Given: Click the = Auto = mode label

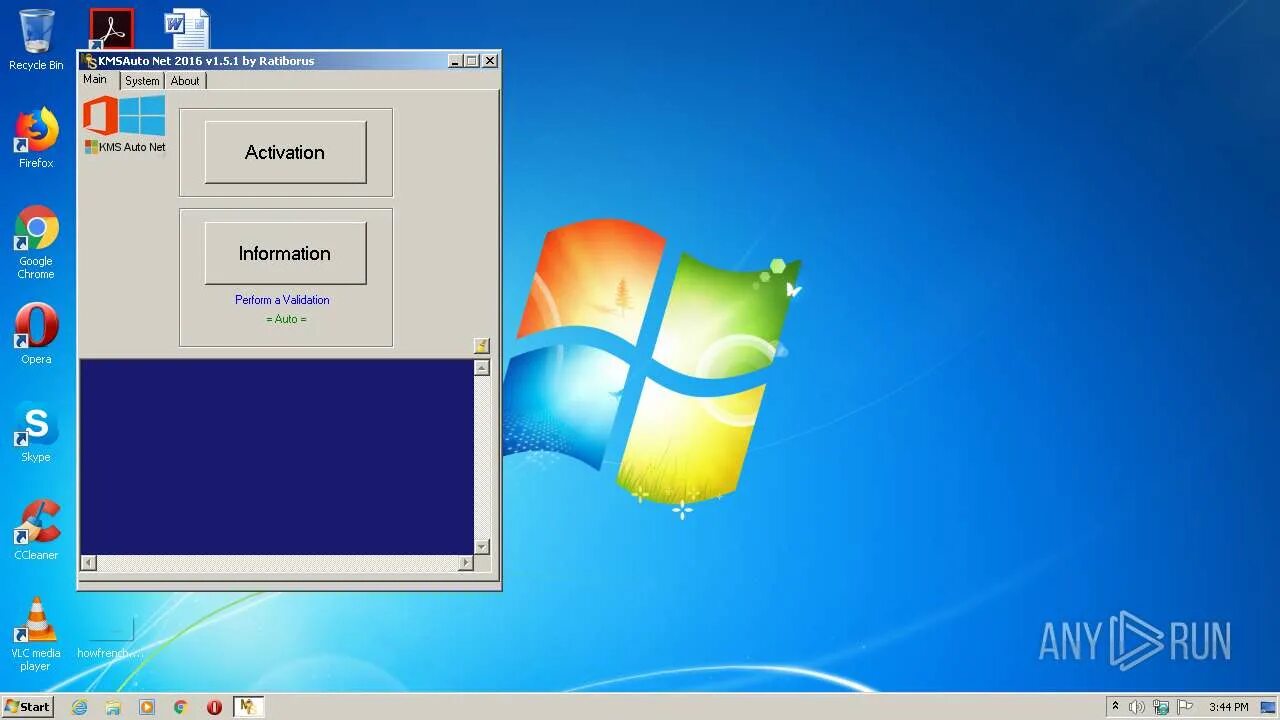Looking at the screenshot, I should coord(286,319).
